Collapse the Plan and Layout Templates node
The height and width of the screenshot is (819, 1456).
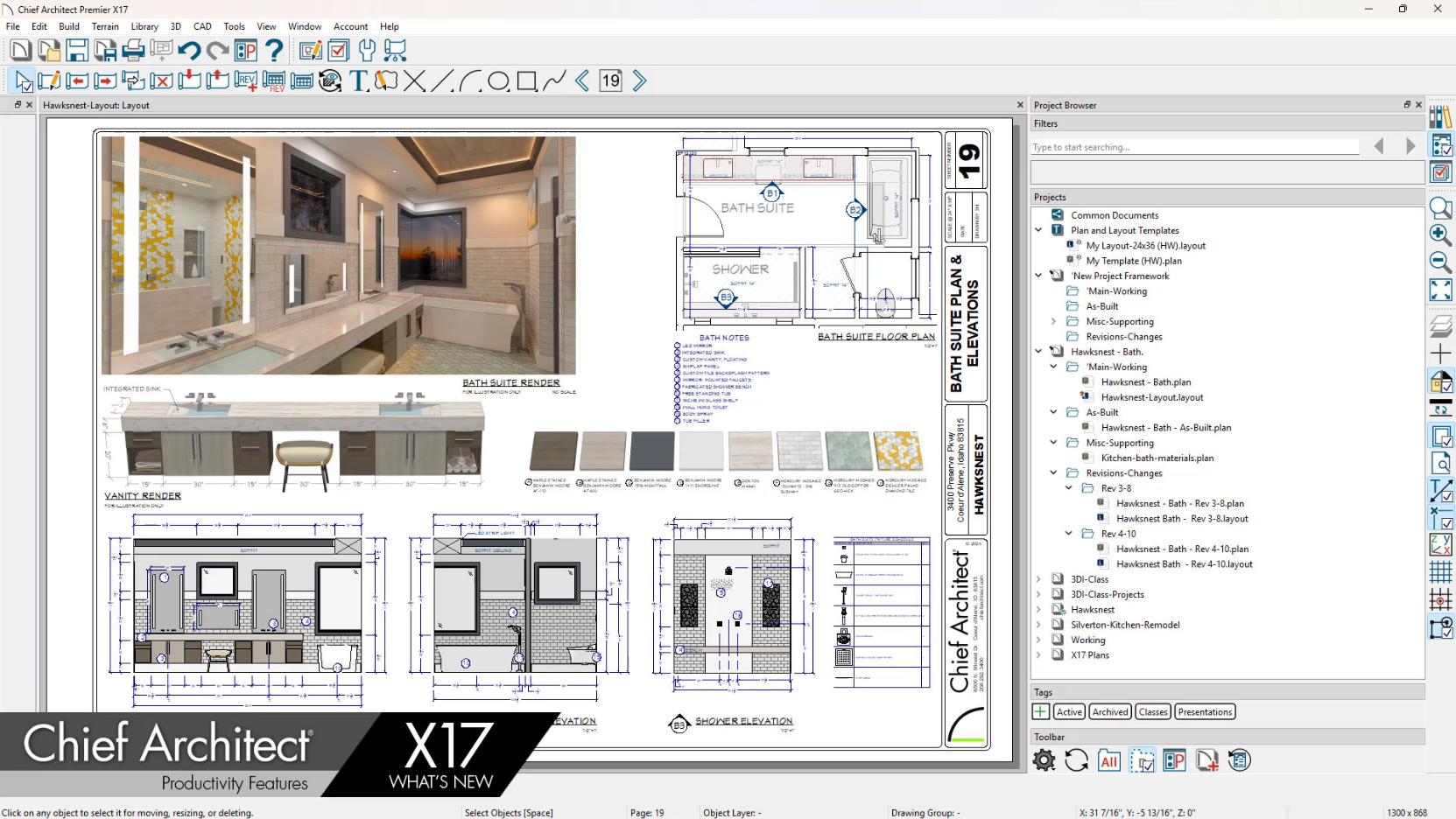click(x=1038, y=230)
